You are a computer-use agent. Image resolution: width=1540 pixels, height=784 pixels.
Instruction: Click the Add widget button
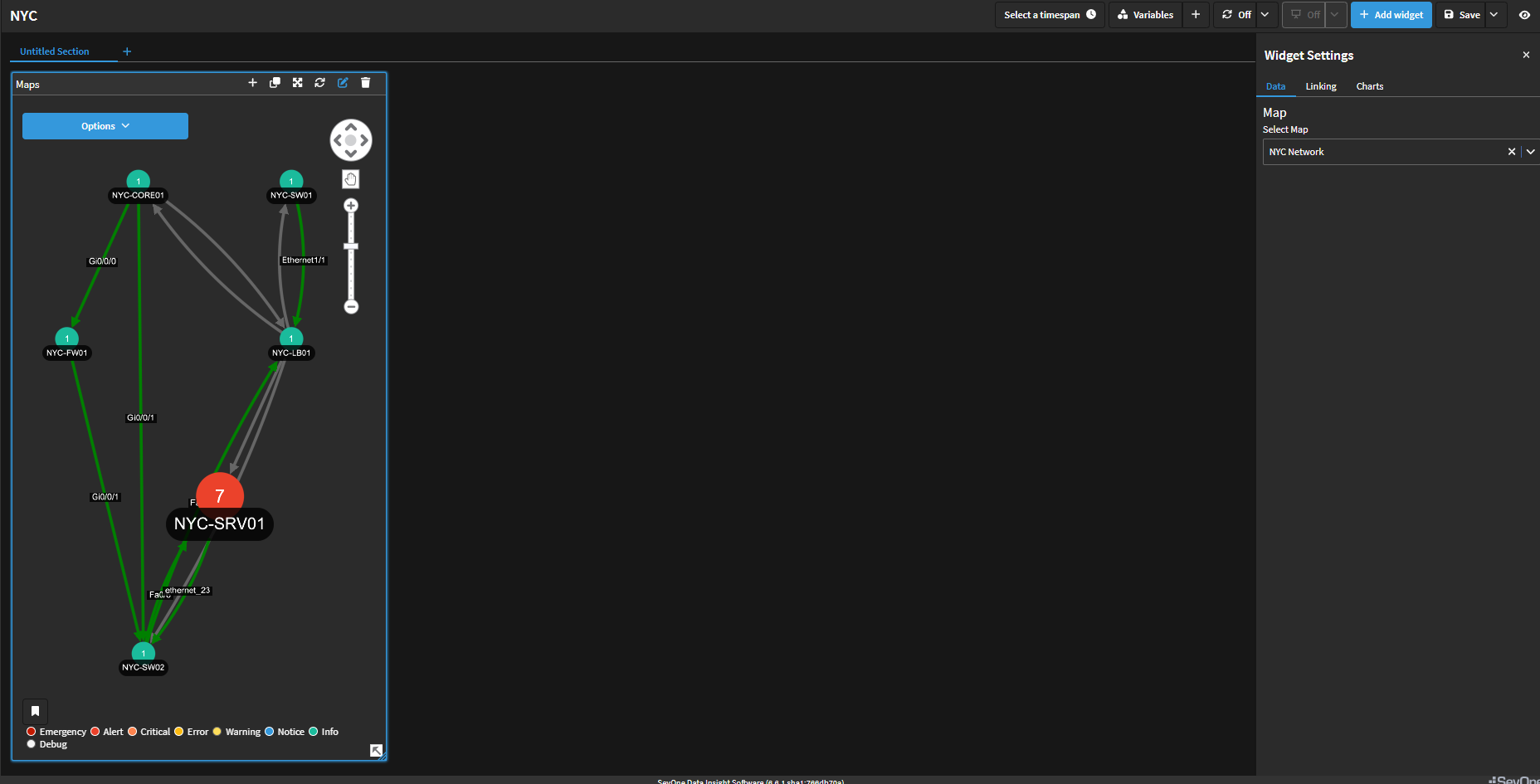(1391, 15)
